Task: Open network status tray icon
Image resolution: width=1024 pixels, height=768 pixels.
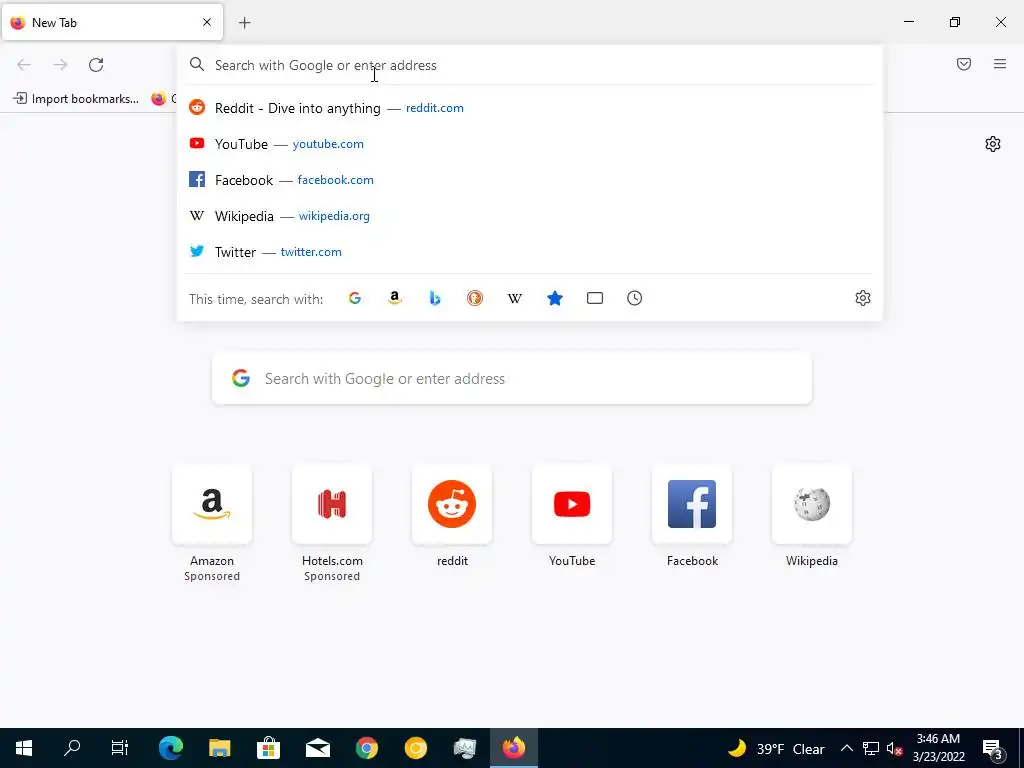Action: (871, 748)
